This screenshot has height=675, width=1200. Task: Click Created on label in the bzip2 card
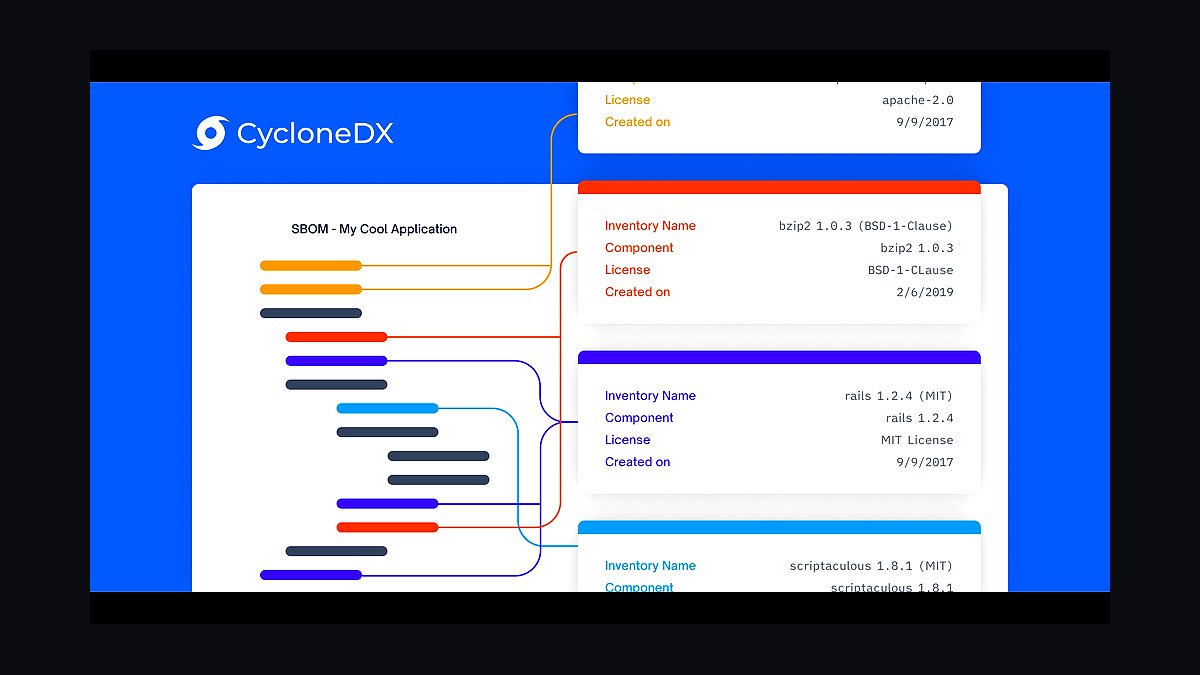click(637, 292)
